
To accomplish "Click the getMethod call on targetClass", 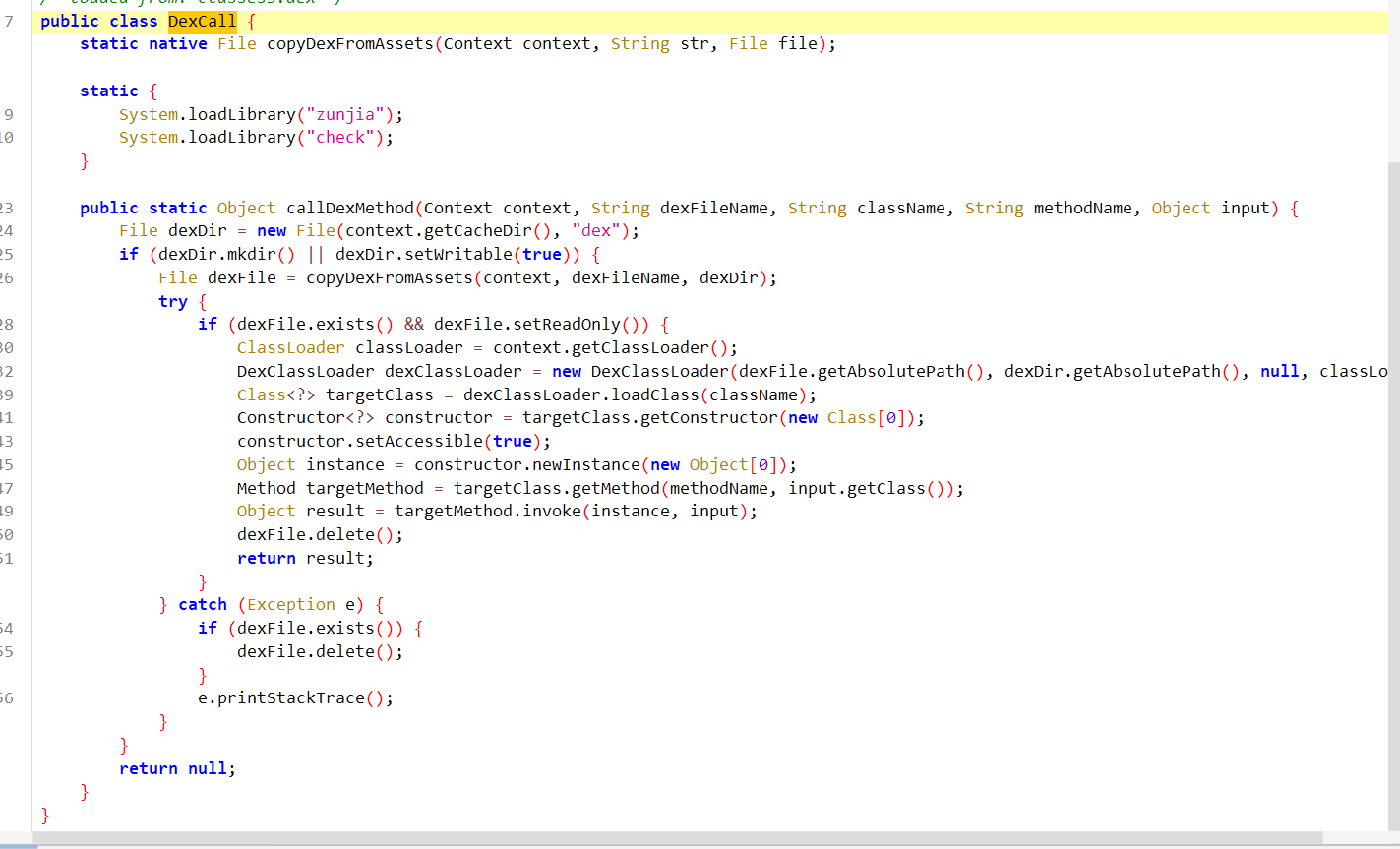I will tap(615, 488).
